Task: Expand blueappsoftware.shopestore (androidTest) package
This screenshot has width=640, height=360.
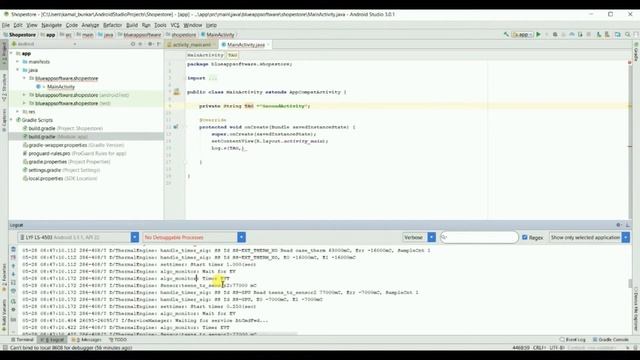Action: tap(24, 95)
